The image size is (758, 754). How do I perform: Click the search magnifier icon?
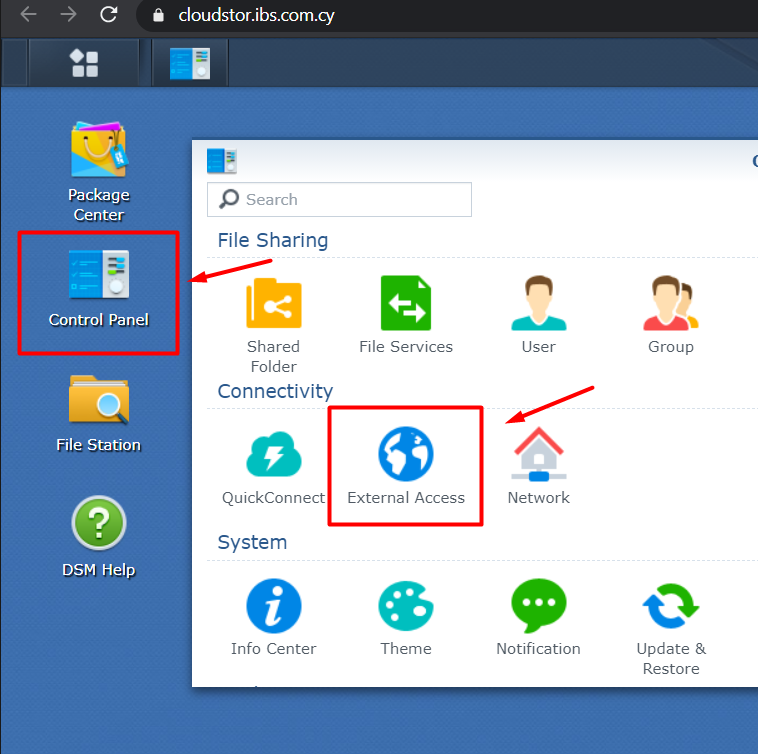(x=229, y=199)
